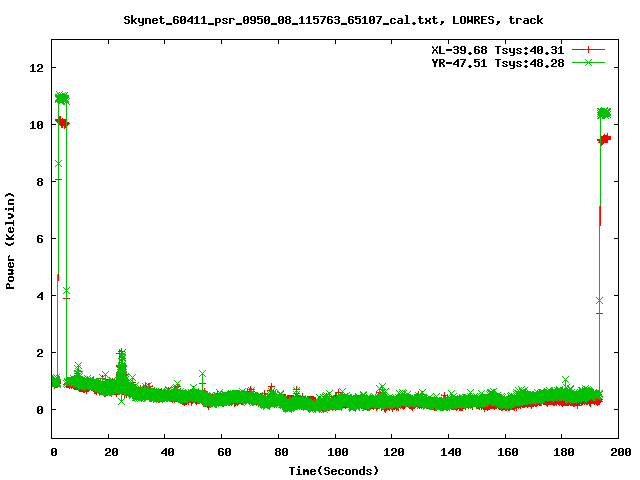
Task: Click the x-axis tick label 120
Action: click(394, 452)
